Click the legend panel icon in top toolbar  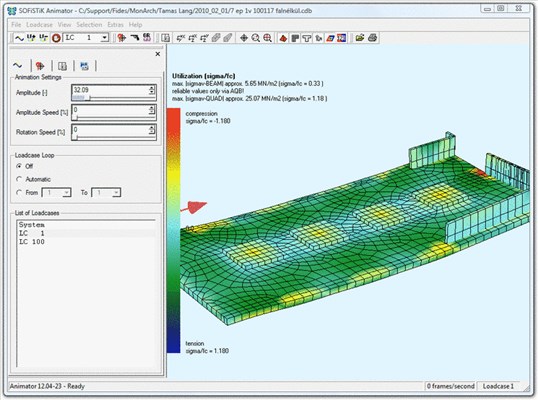(x=166, y=38)
